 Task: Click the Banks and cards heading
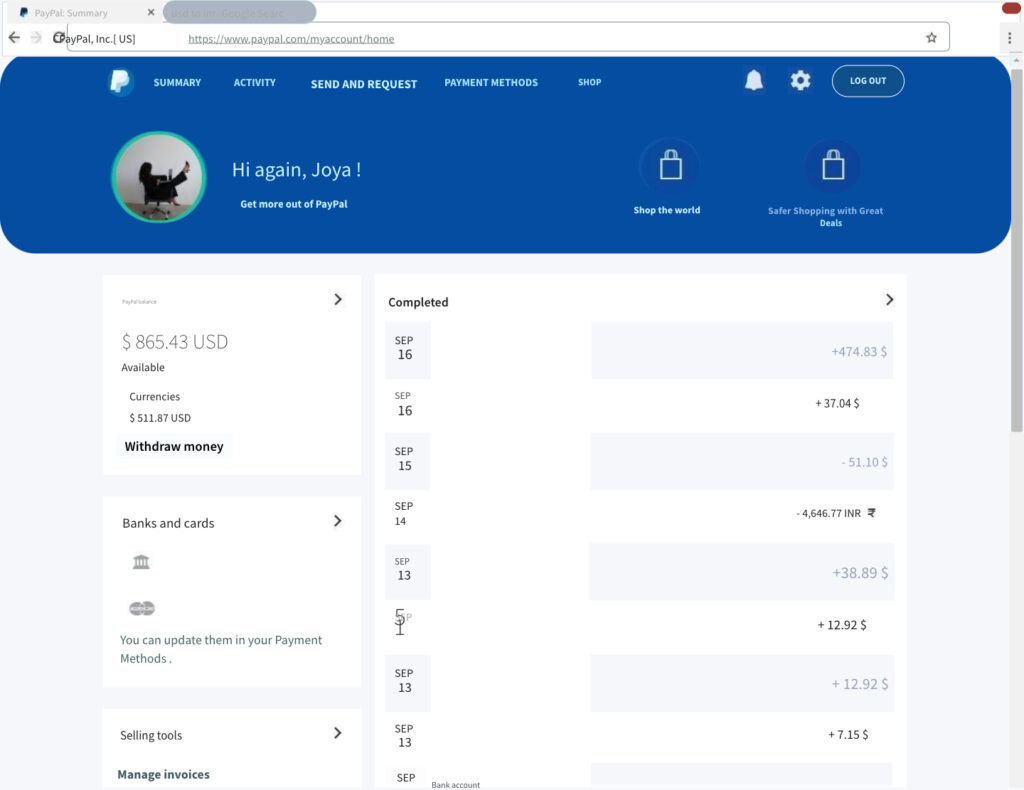click(x=168, y=523)
